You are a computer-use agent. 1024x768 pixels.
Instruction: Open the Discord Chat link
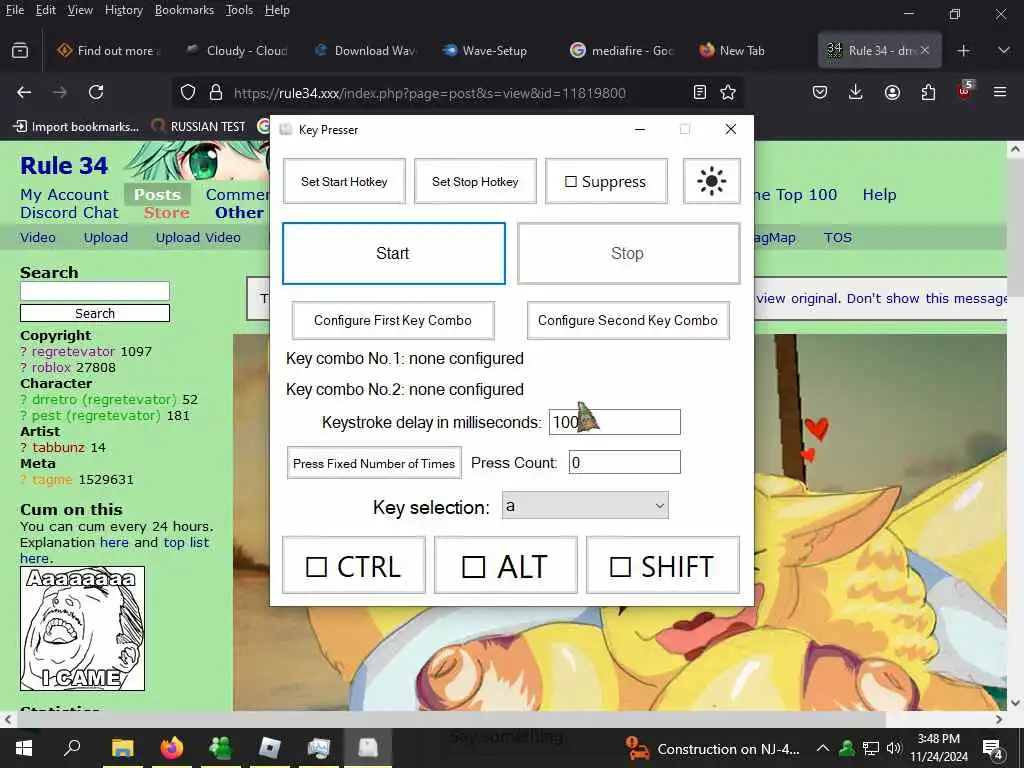pyautogui.click(x=69, y=213)
